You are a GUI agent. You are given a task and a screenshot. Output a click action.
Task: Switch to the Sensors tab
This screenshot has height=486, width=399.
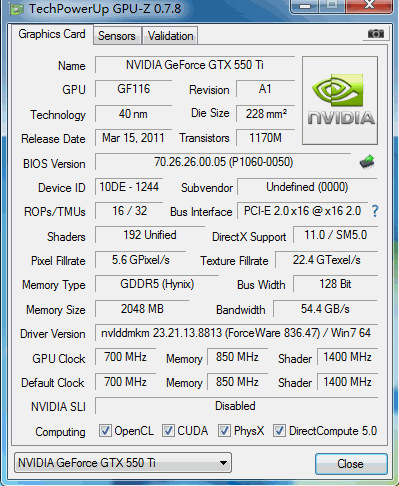[117, 36]
